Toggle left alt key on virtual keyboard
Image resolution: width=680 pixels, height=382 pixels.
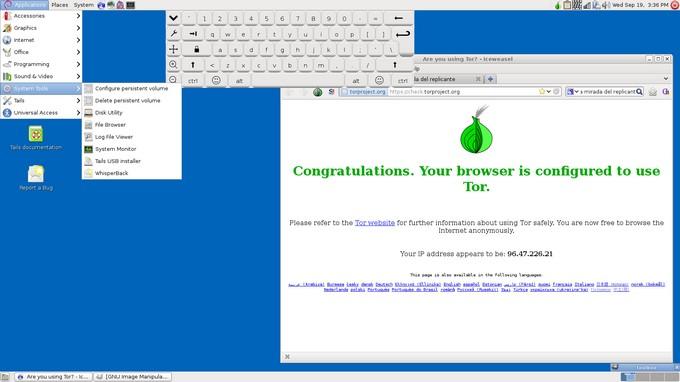[x=239, y=81]
